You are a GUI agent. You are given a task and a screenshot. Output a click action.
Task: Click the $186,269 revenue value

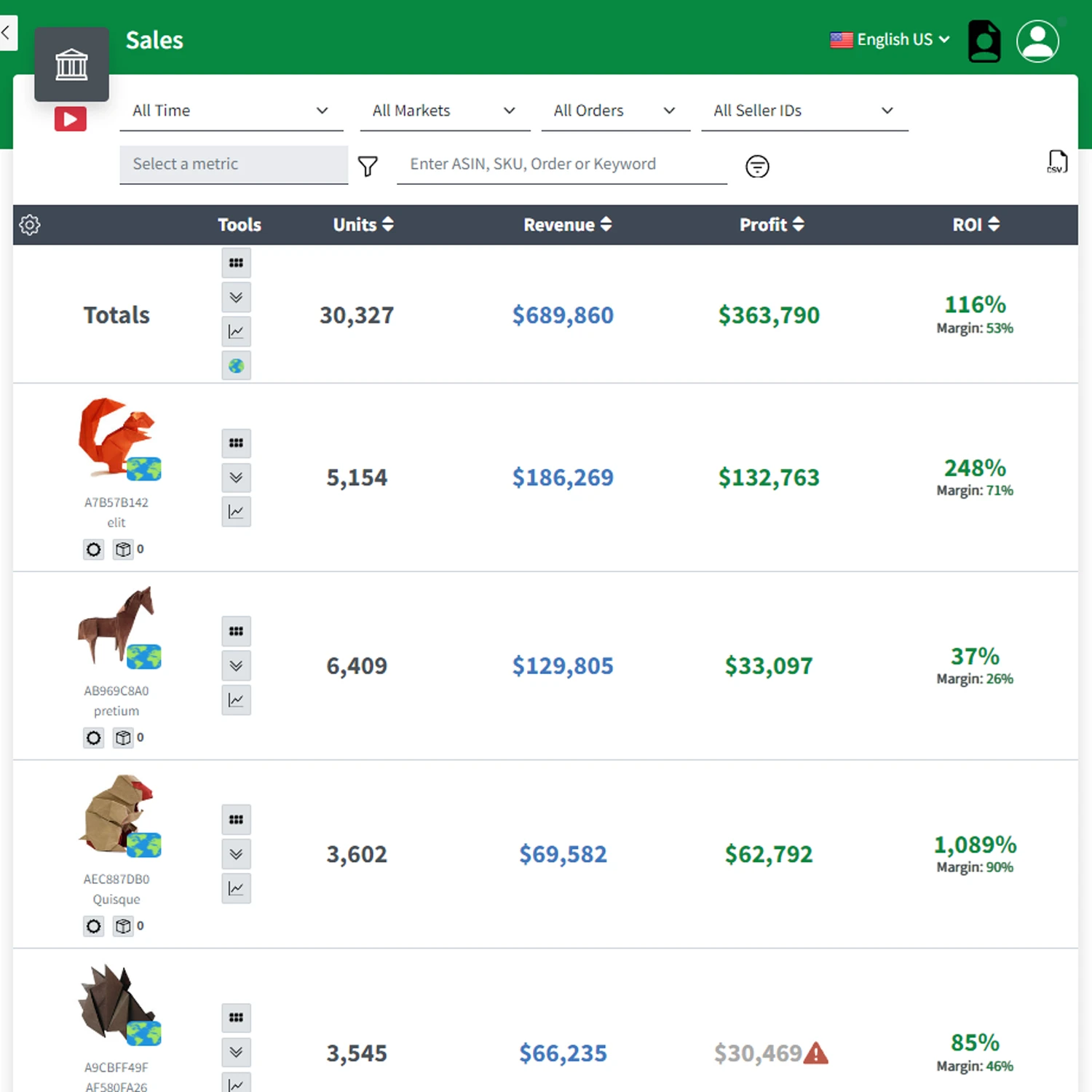pyautogui.click(x=563, y=478)
